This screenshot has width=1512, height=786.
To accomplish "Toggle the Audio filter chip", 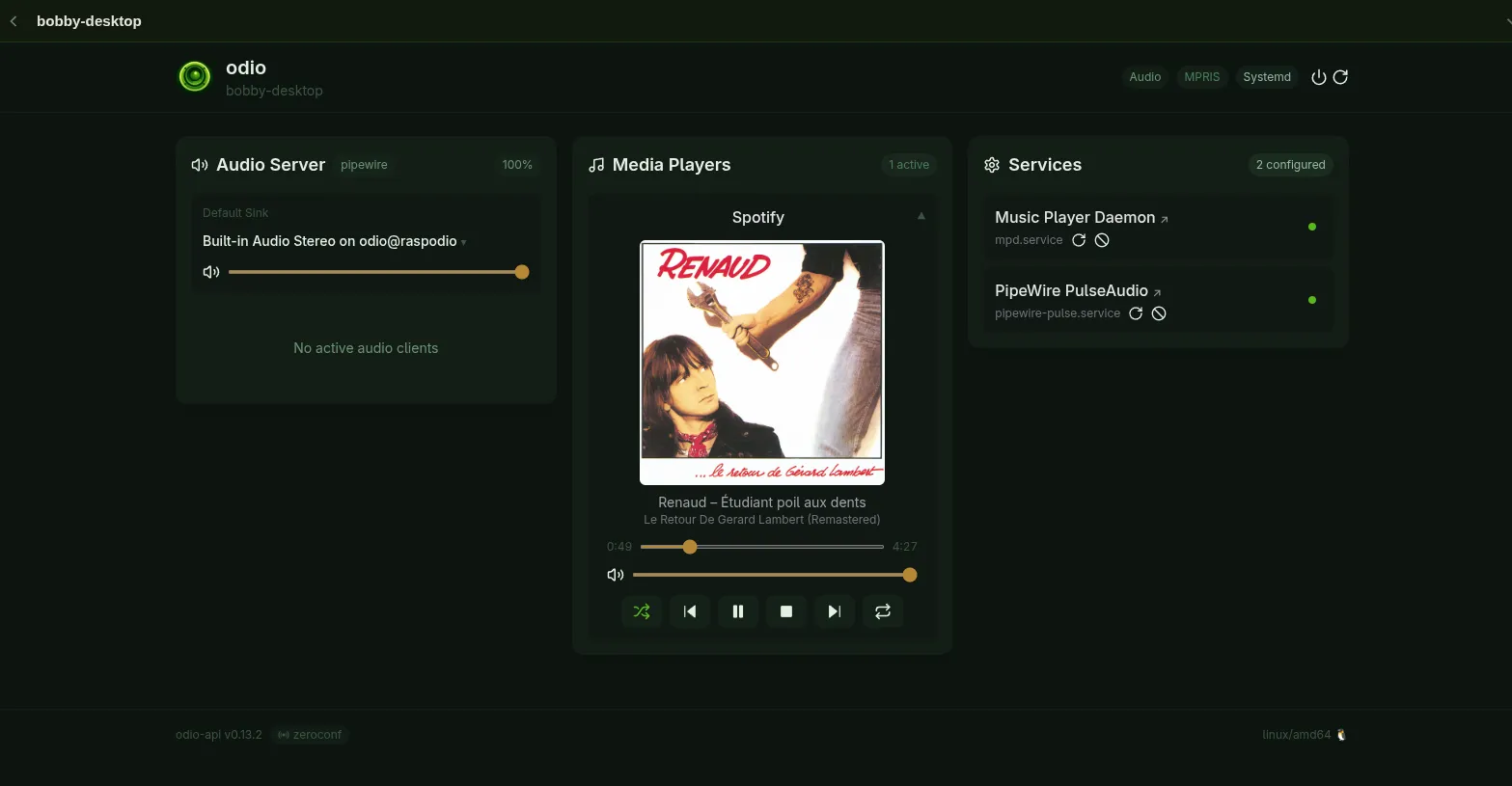I will pyautogui.click(x=1145, y=77).
